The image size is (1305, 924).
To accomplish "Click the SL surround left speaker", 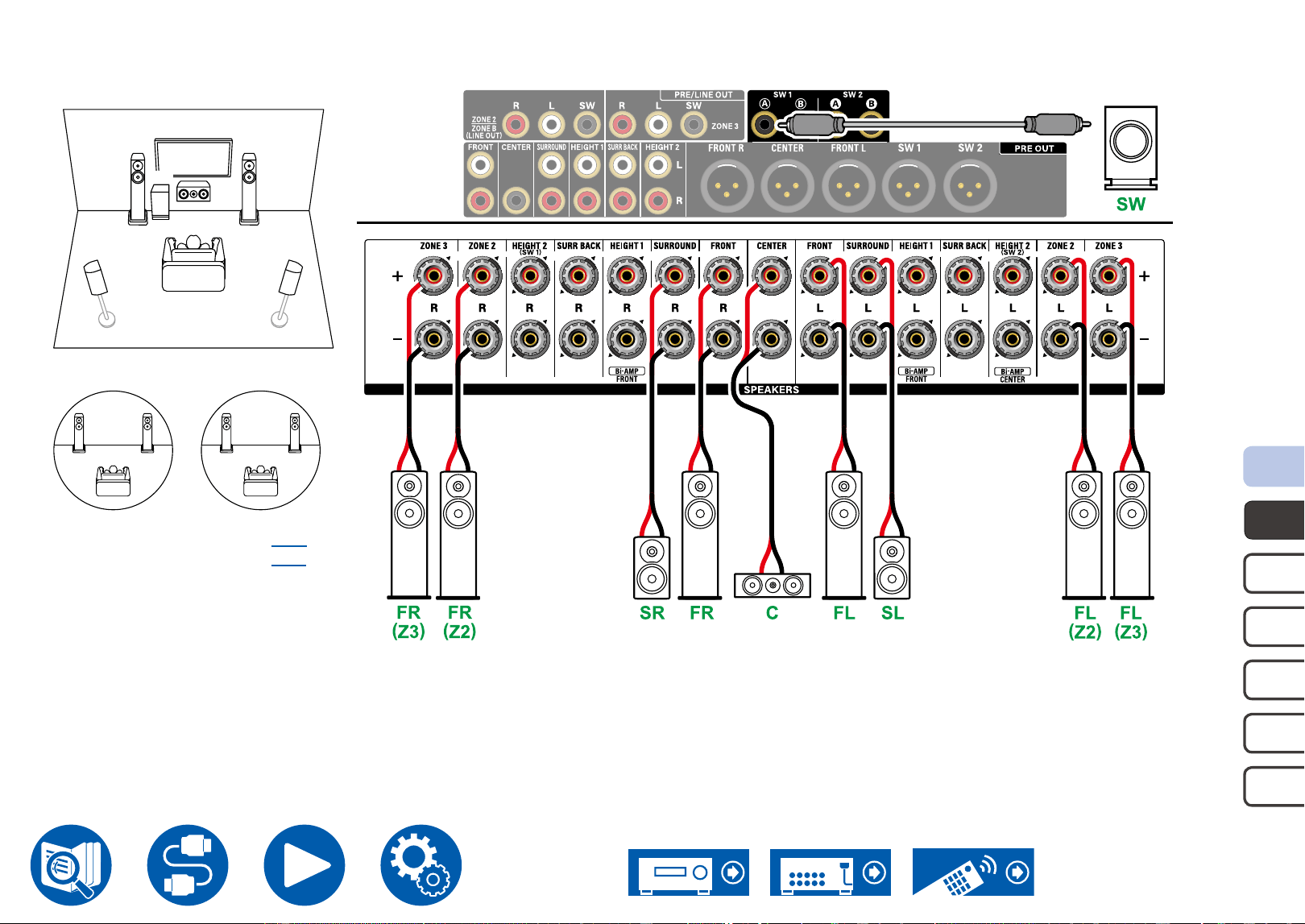I will coord(893,568).
